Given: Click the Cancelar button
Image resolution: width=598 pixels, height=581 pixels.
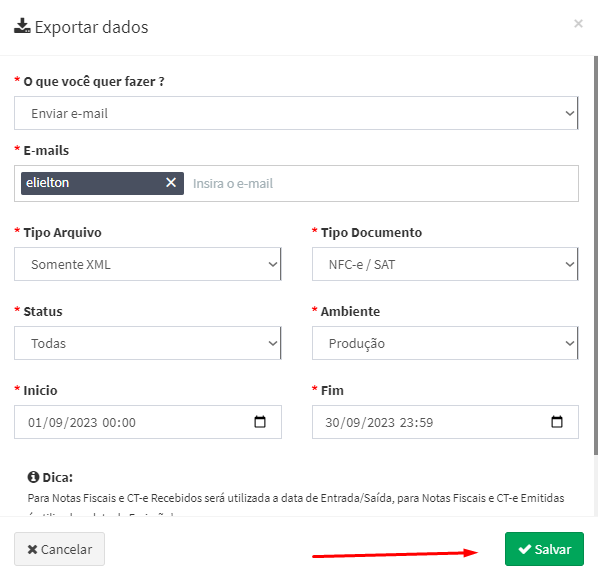Looking at the screenshot, I should click(x=59, y=549).
